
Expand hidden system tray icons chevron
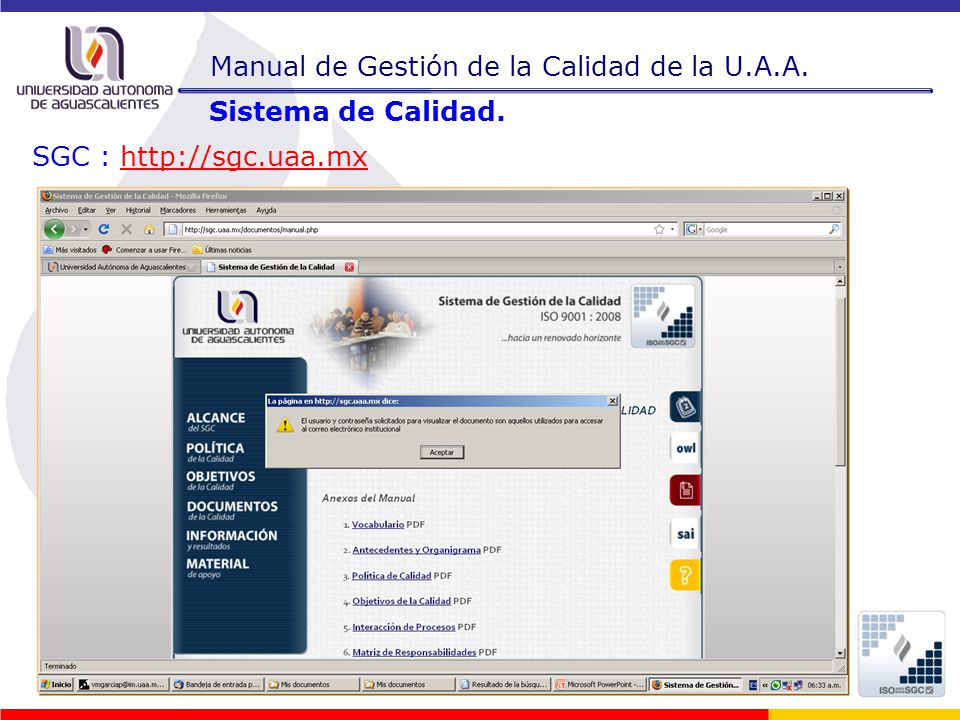click(x=765, y=685)
